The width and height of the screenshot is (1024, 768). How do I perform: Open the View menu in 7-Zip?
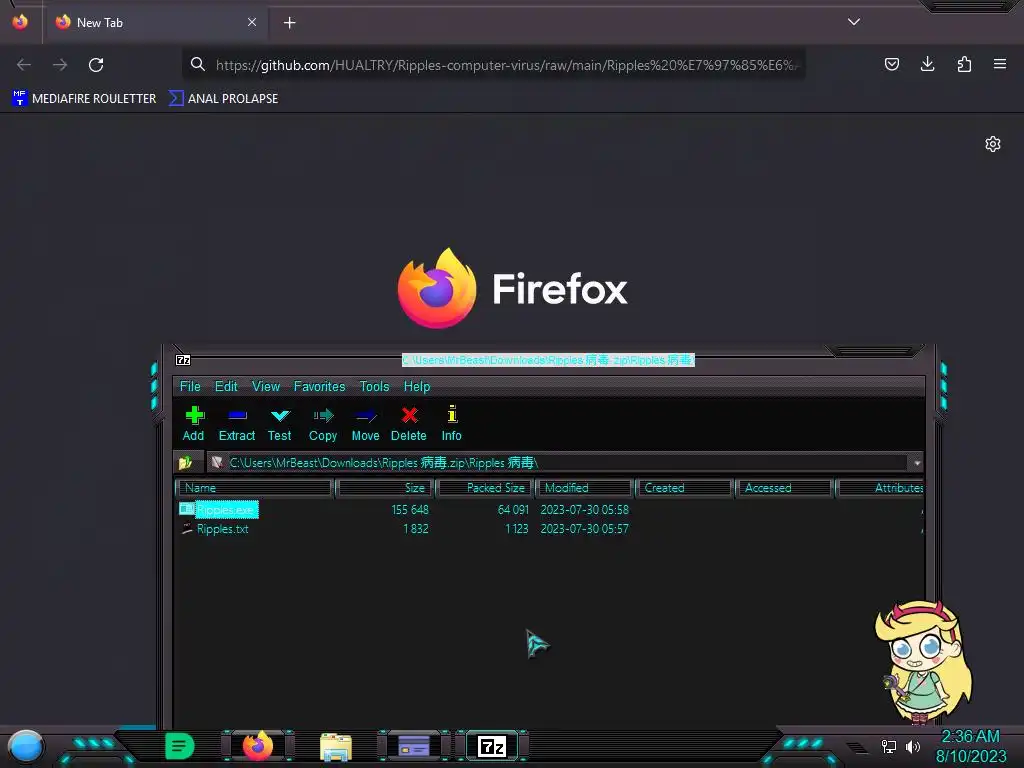266,387
